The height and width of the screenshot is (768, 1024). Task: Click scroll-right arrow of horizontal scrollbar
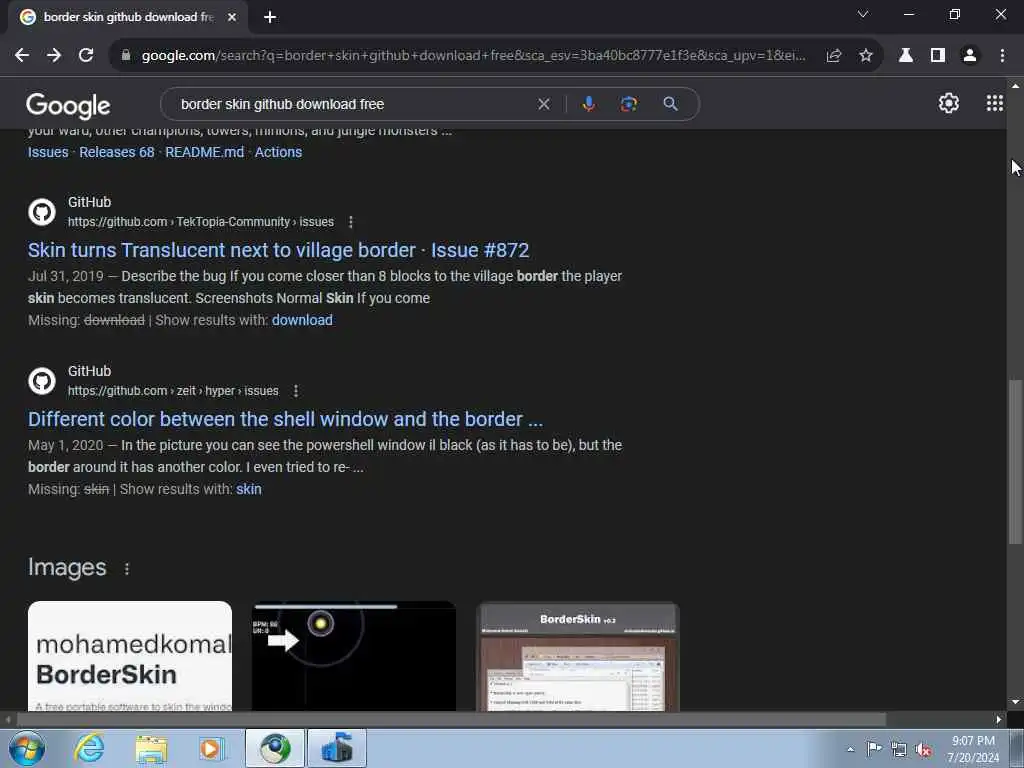[x=999, y=719]
